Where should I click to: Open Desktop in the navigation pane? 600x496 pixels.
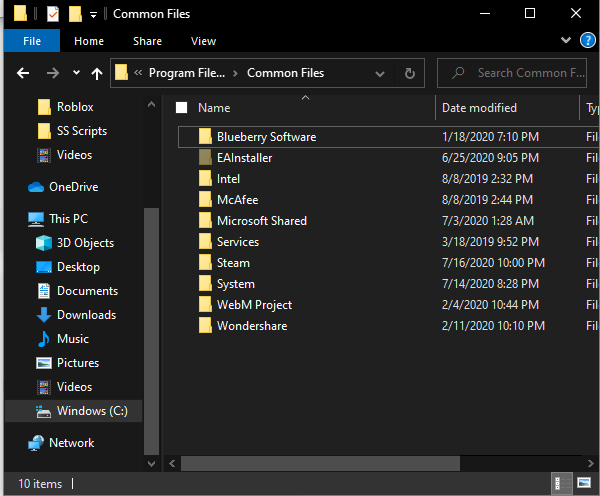click(x=78, y=267)
